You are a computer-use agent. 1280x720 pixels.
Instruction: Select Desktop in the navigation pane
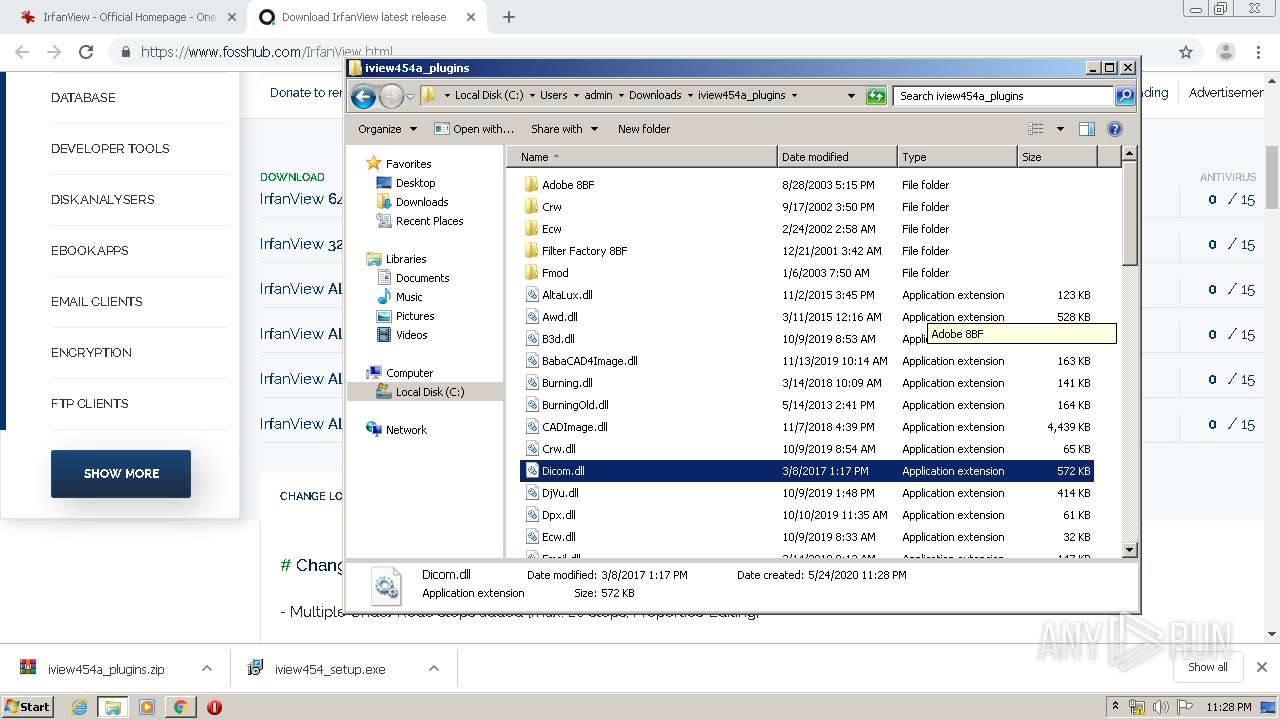[x=406, y=183]
